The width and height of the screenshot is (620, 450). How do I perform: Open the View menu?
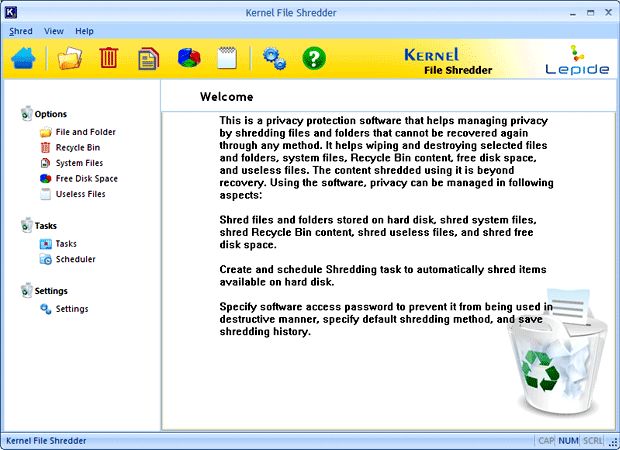point(54,31)
